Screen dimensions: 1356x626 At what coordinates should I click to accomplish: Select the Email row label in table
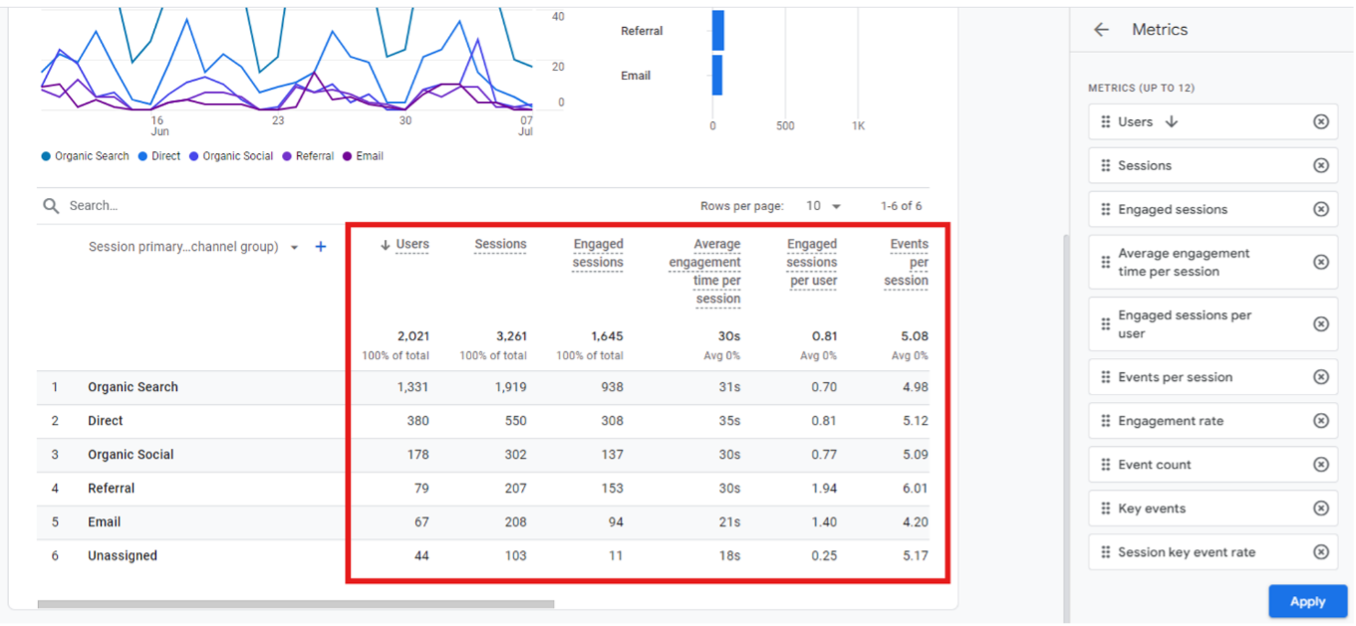coord(104,523)
